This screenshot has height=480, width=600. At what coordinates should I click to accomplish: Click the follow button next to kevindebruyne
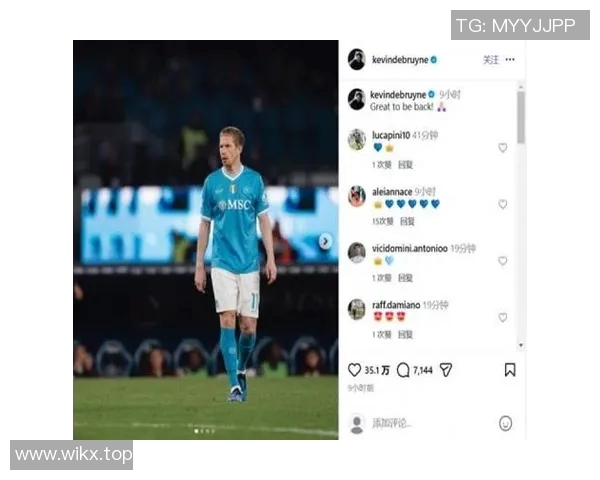pos(491,60)
